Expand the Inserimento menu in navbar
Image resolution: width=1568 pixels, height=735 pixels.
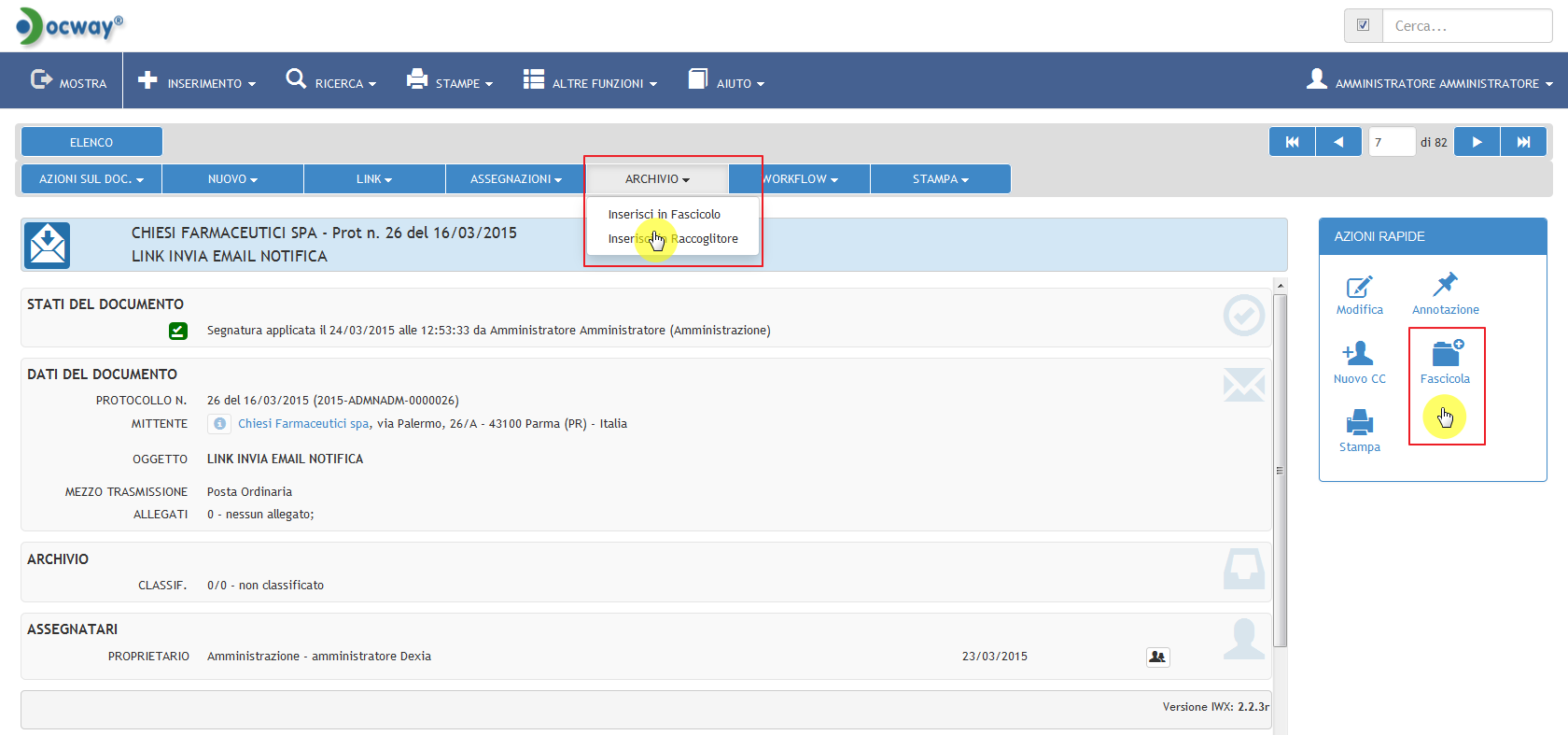pyautogui.click(x=197, y=83)
